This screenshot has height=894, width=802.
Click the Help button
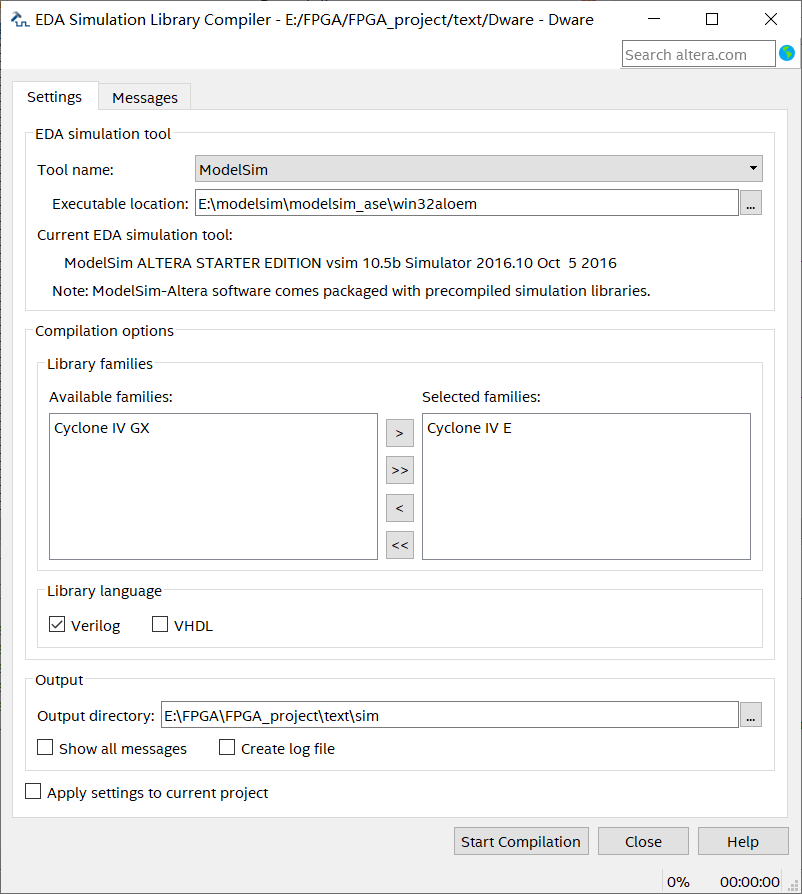pos(742,841)
